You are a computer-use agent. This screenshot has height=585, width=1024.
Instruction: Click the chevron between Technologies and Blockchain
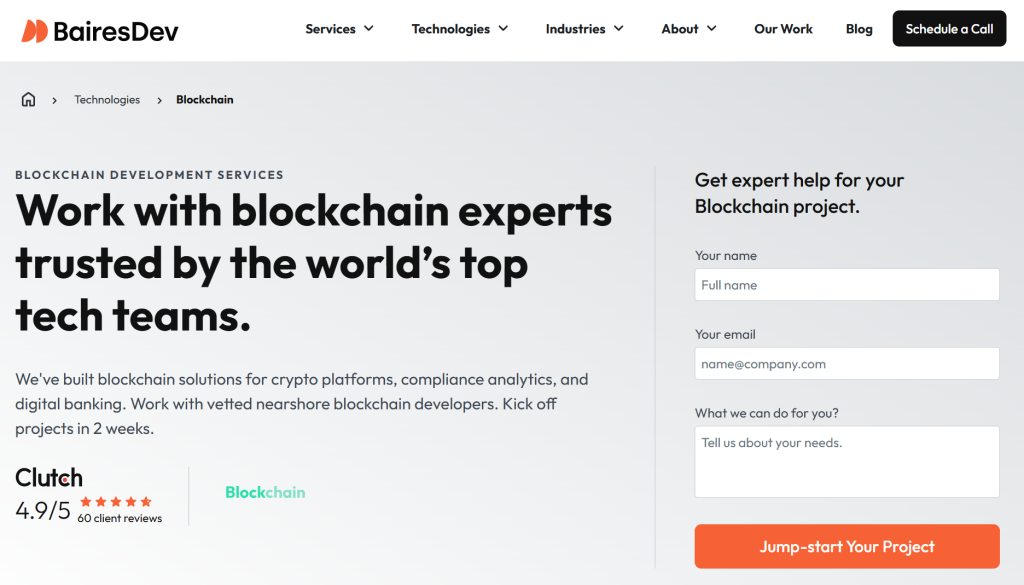[159, 100]
